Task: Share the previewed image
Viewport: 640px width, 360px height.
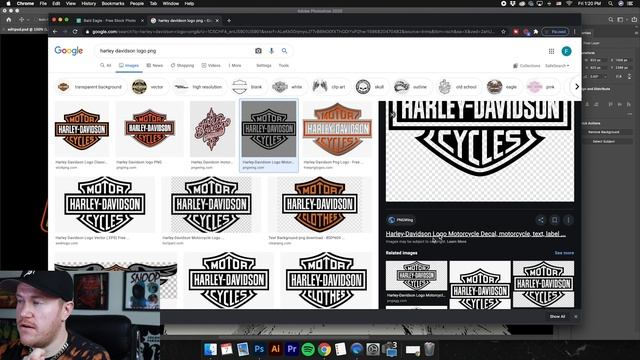Action: 540,220
